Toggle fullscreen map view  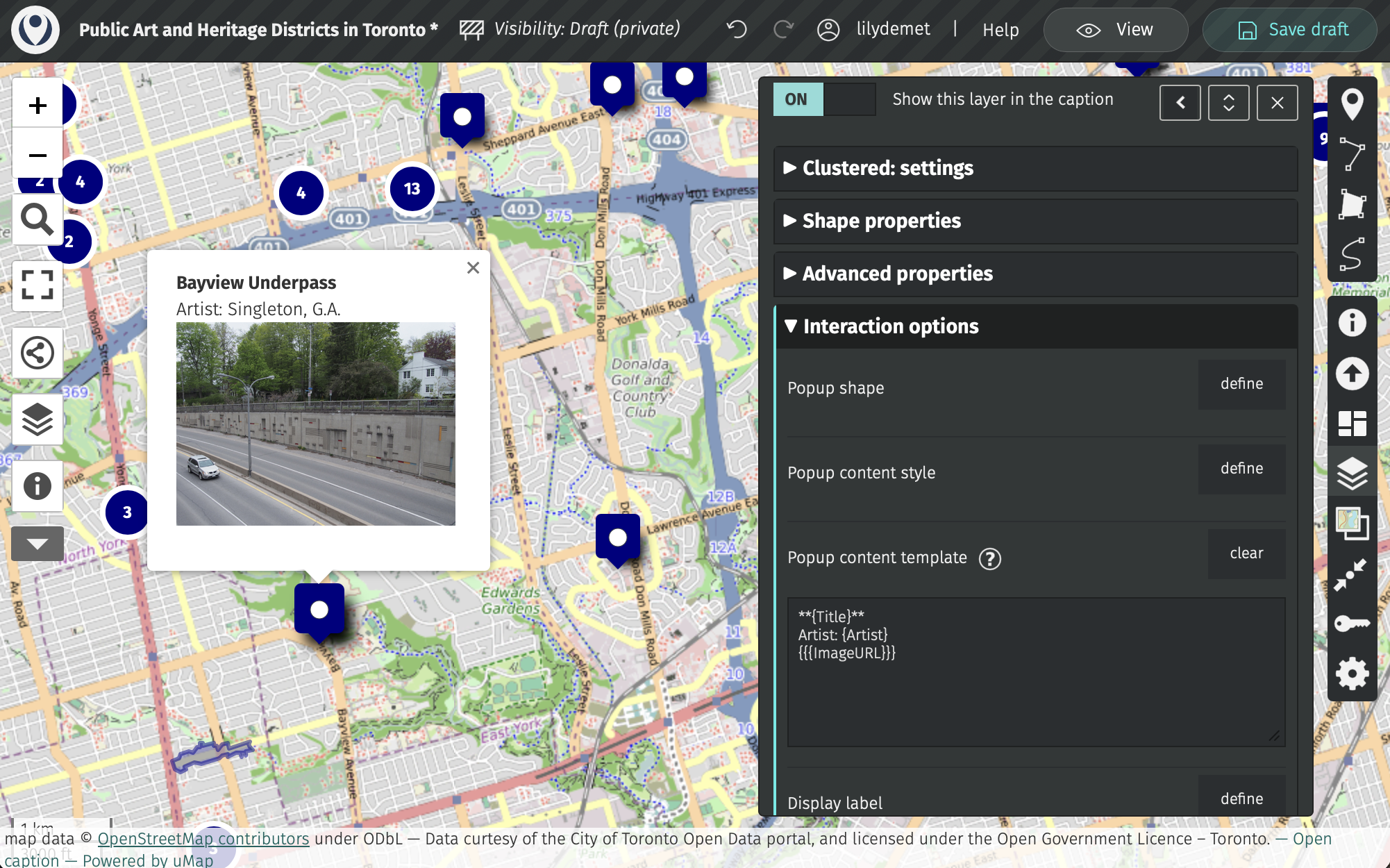tap(37, 285)
